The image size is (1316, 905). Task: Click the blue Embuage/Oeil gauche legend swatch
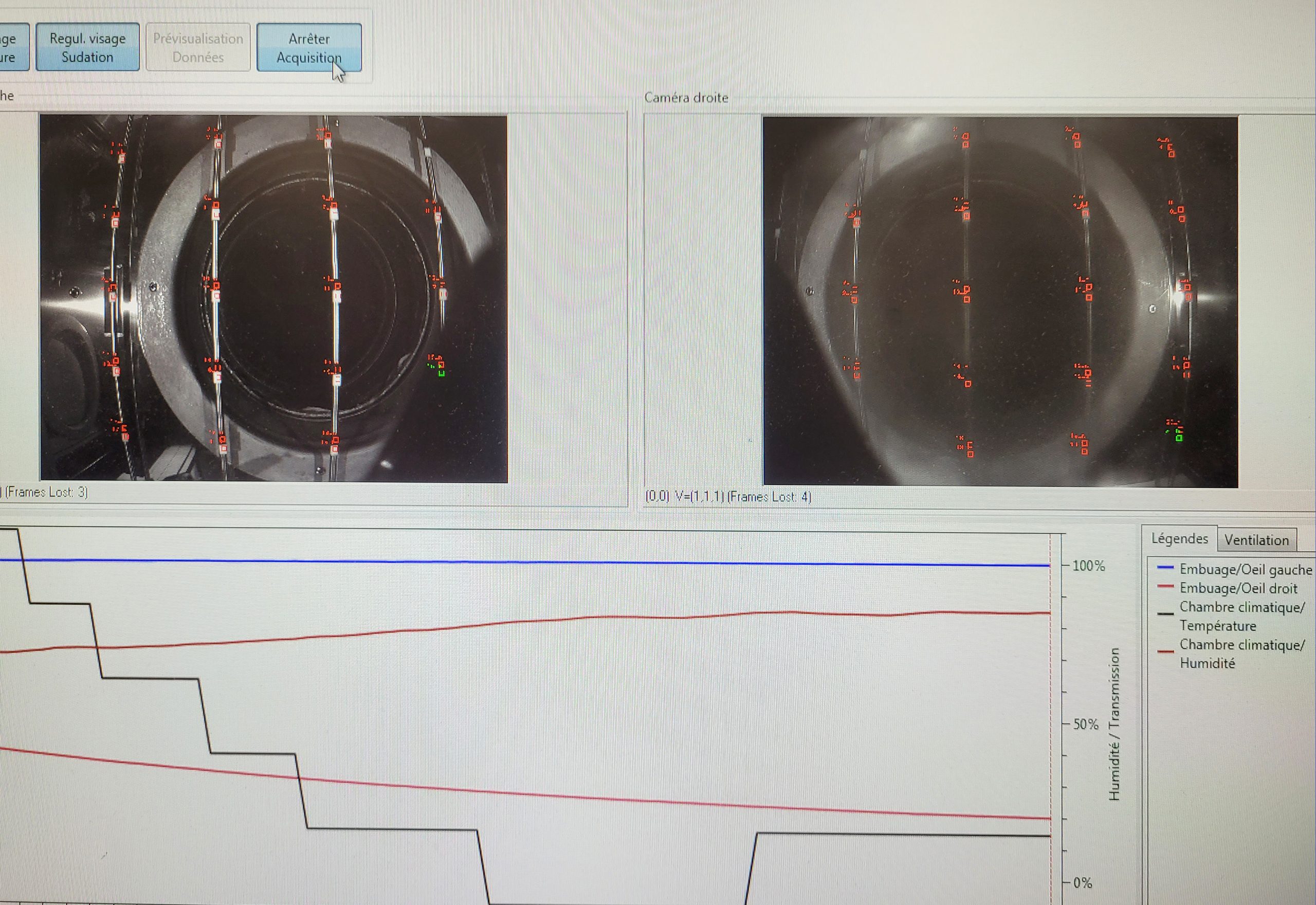pos(1165,568)
